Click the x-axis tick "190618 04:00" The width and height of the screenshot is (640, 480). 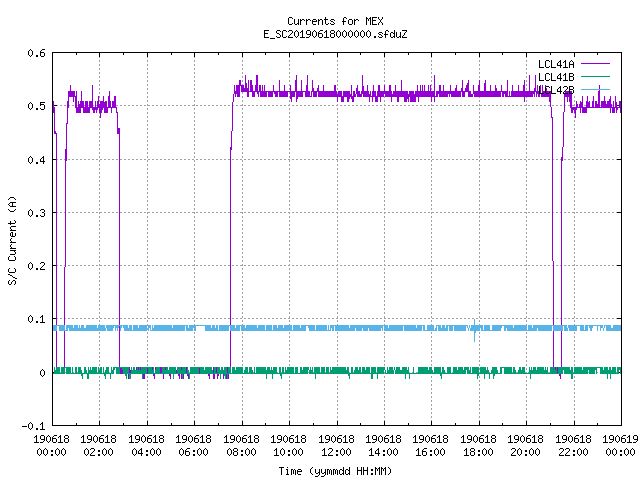(146, 445)
